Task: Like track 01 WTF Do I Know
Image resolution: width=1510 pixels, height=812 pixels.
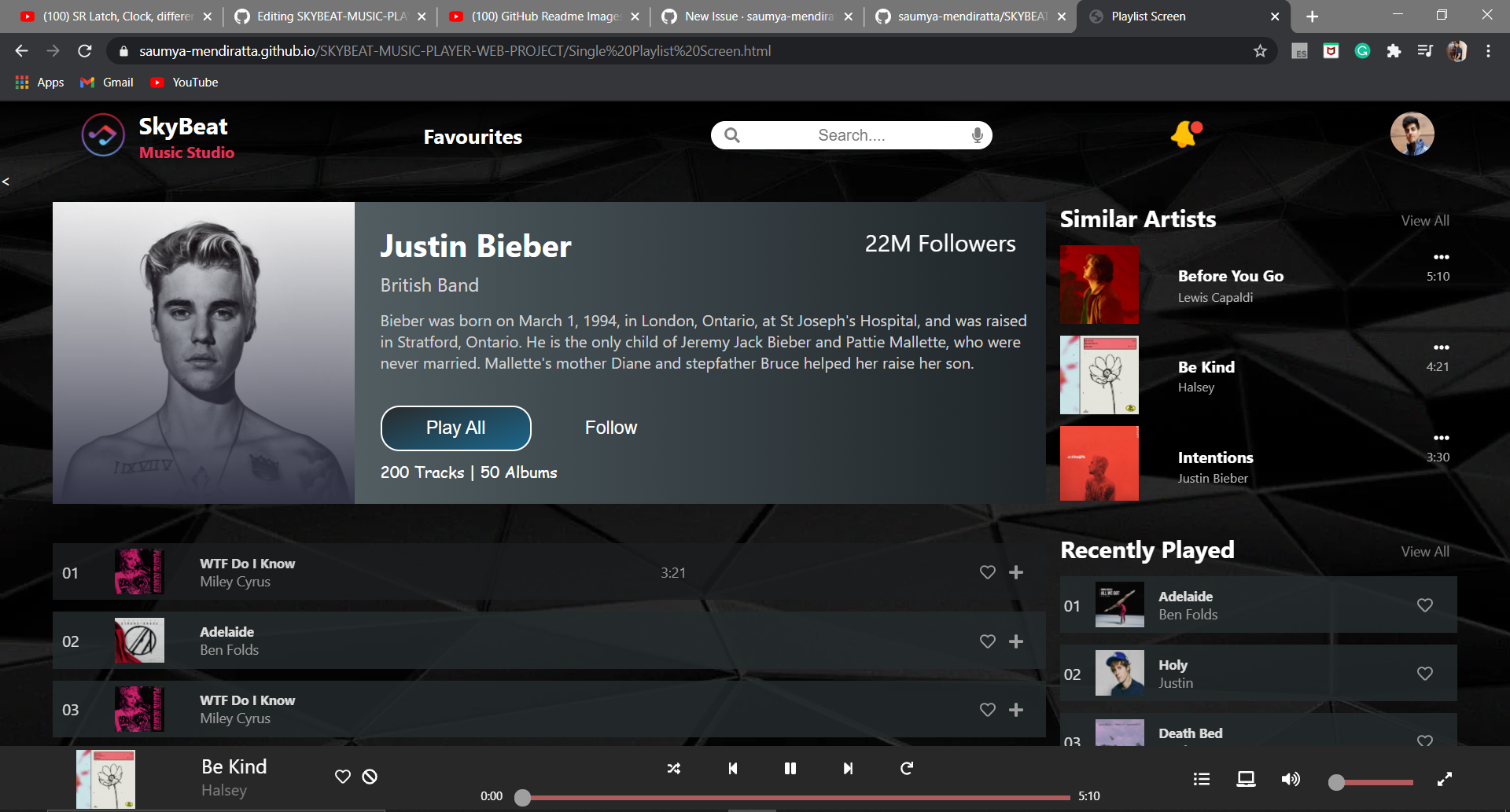Action: (x=988, y=572)
